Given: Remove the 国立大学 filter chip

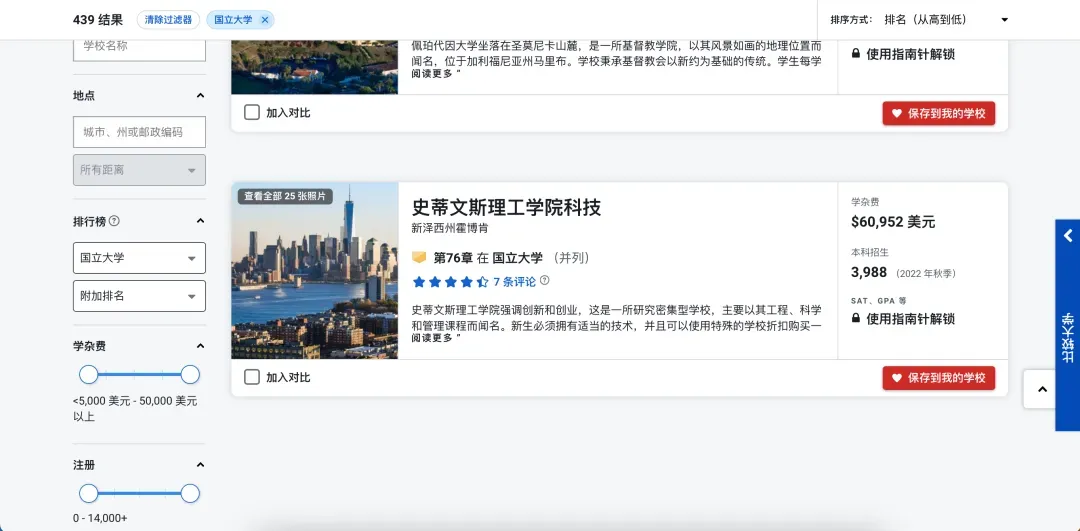Looking at the screenshot, I should (x=265, y=20).
